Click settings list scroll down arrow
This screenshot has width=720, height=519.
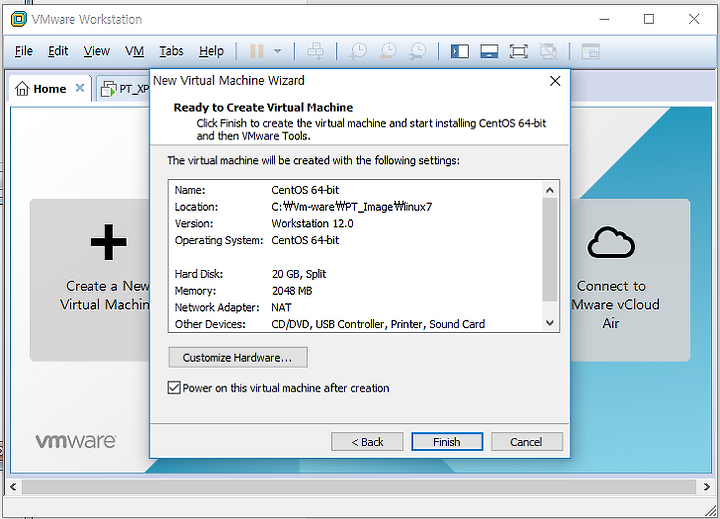550,323
